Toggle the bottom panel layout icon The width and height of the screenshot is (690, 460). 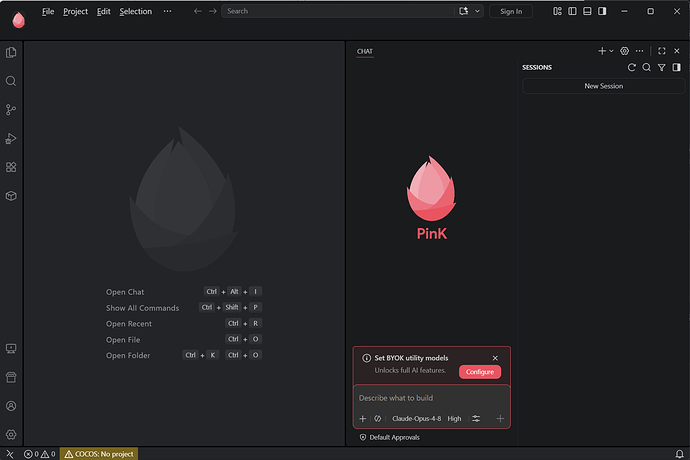click(587, 11)
